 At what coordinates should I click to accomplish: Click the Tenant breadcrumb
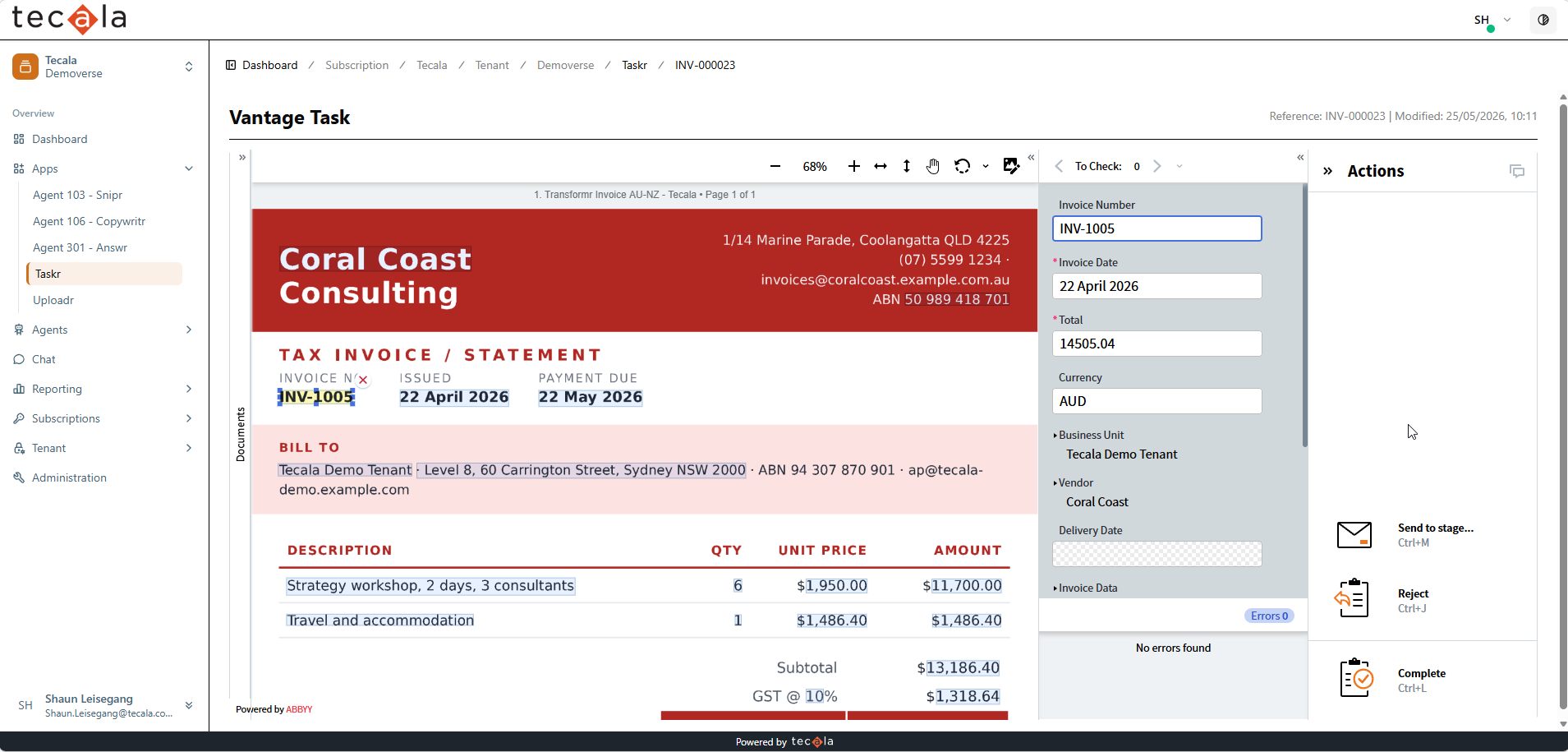click(x=492, y=65)
